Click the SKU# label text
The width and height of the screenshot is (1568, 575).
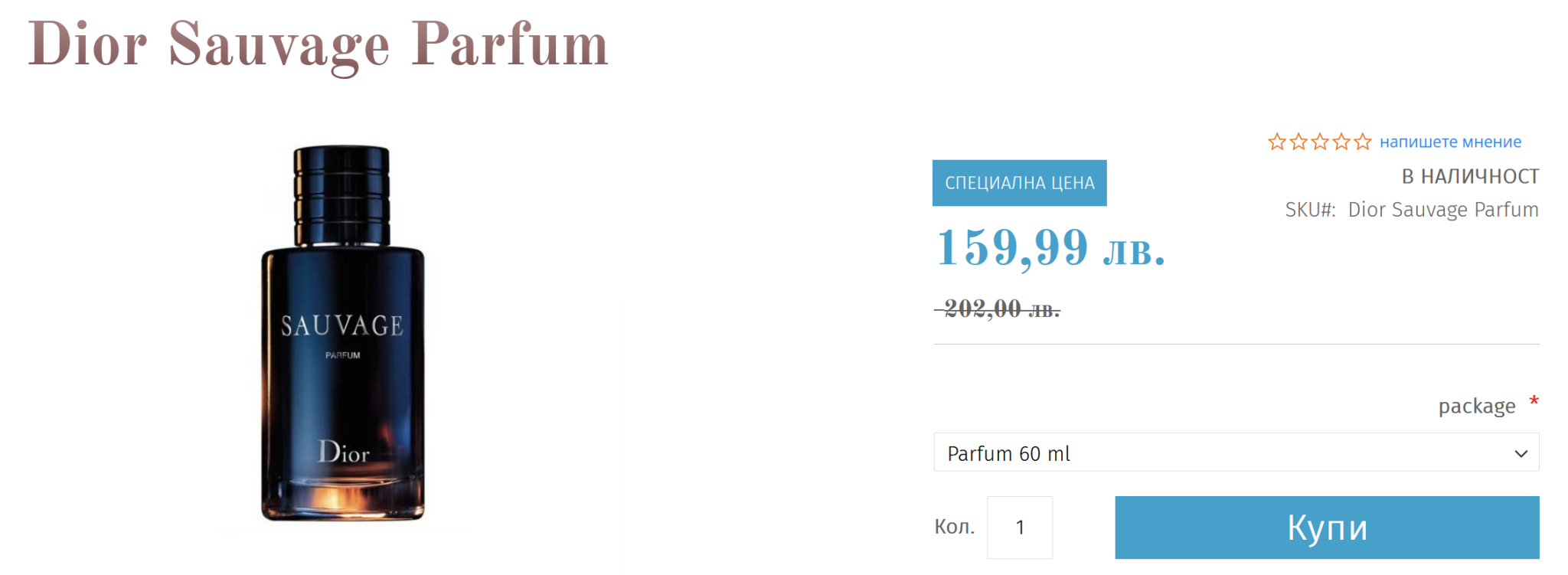[1310, 210]
